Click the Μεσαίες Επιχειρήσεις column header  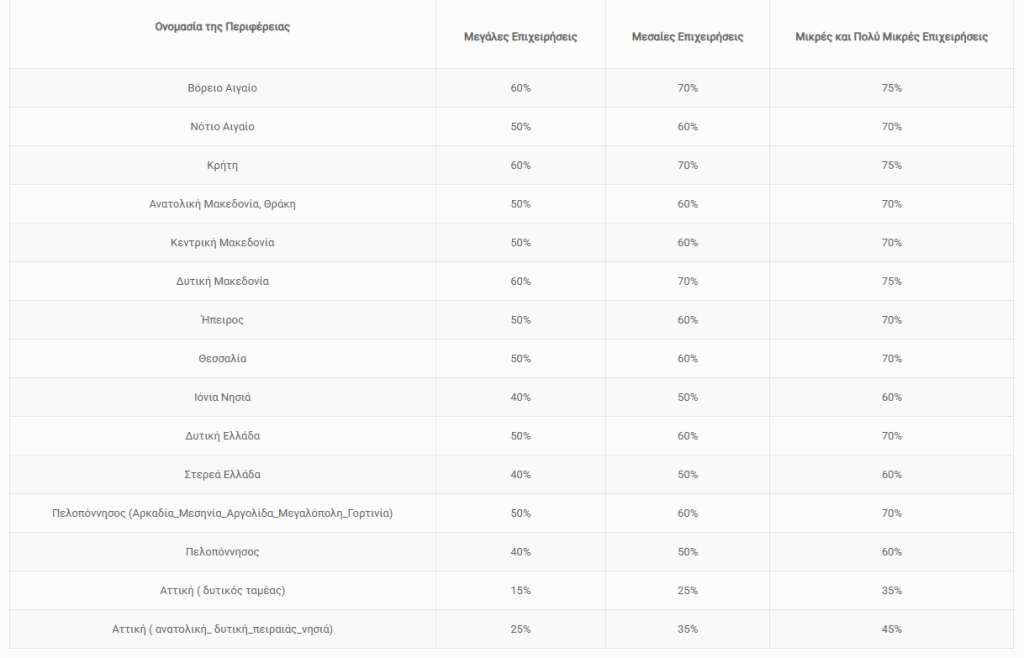687,37
